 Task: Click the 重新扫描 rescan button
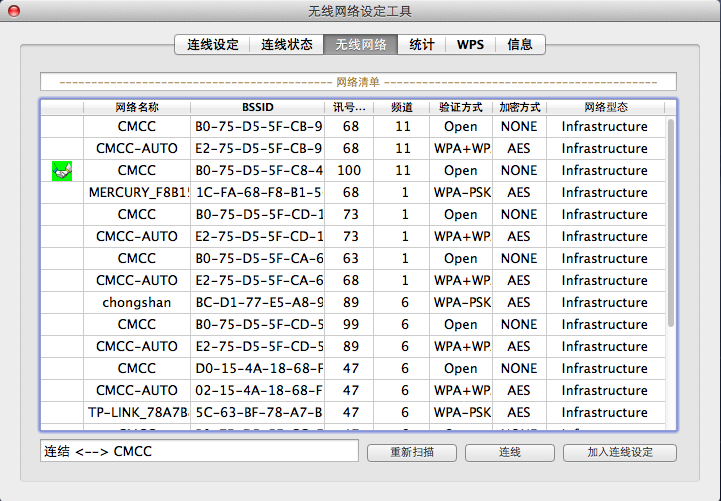pos(412,452)
